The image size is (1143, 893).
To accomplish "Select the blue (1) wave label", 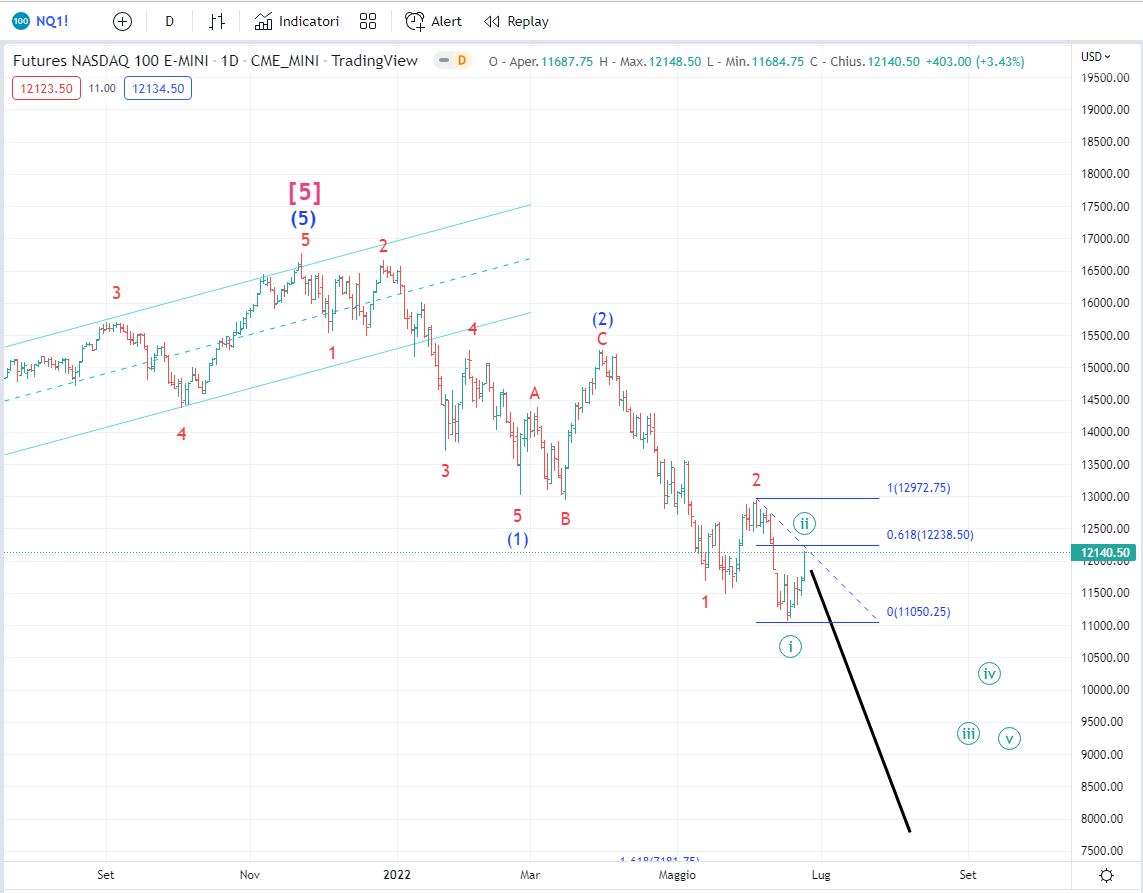I will pos(518,539).
